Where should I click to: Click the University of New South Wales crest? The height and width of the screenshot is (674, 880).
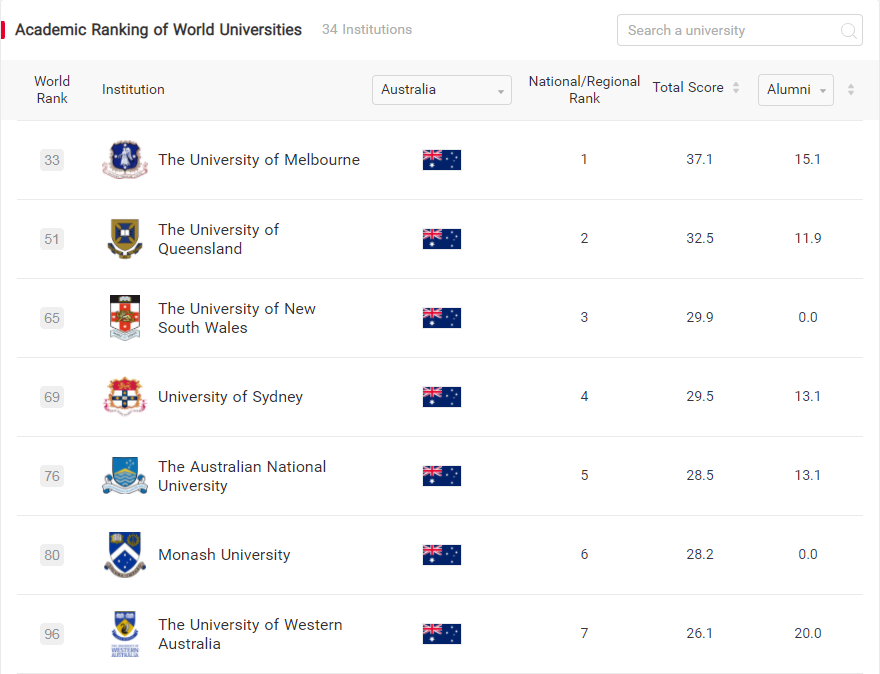point(125,318)
